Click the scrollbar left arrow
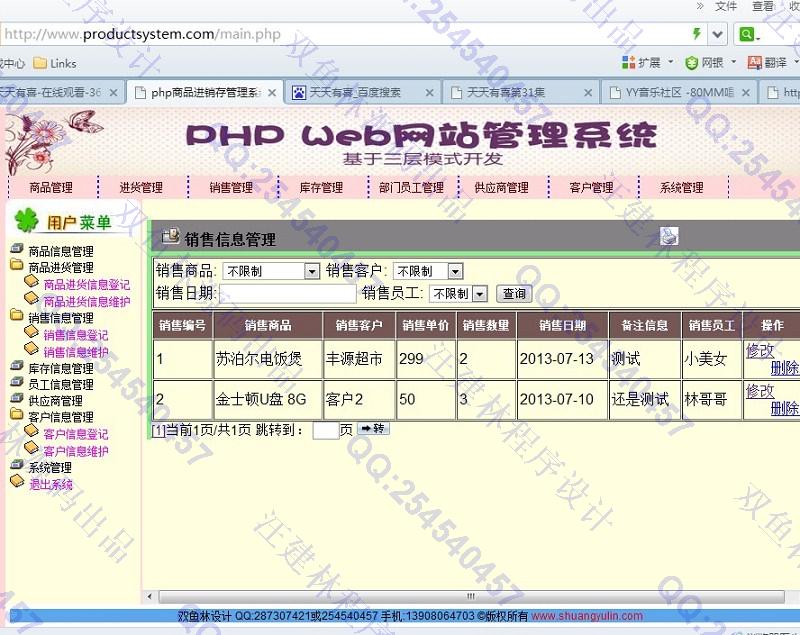Screen dimensions: 800x635 pyautogui.click(x=149, y=596)
